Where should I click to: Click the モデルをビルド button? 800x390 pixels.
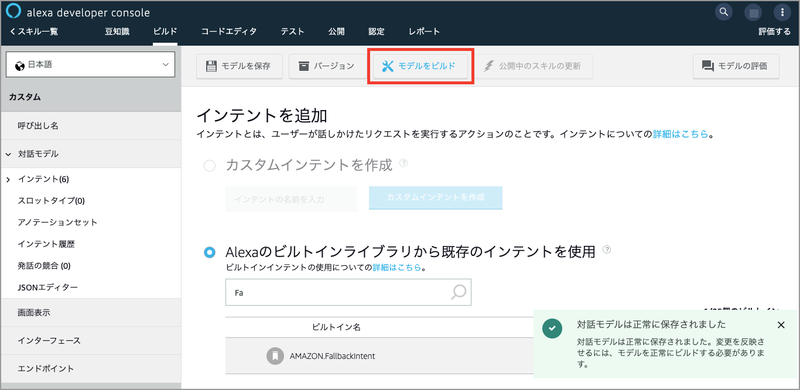point(420,66)
